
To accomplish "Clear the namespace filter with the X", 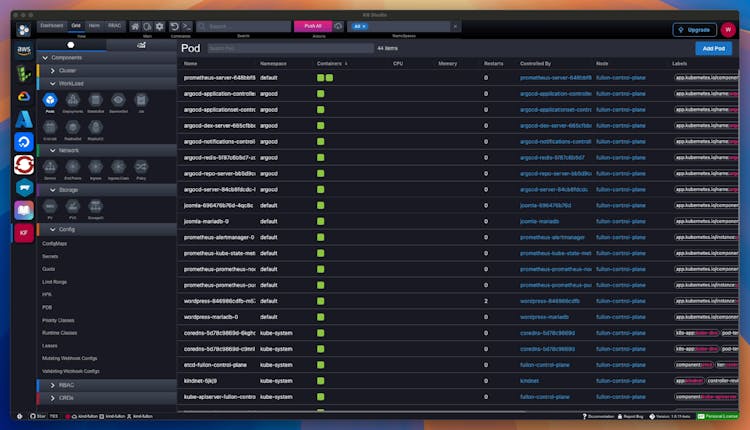I will coord(455,26).
